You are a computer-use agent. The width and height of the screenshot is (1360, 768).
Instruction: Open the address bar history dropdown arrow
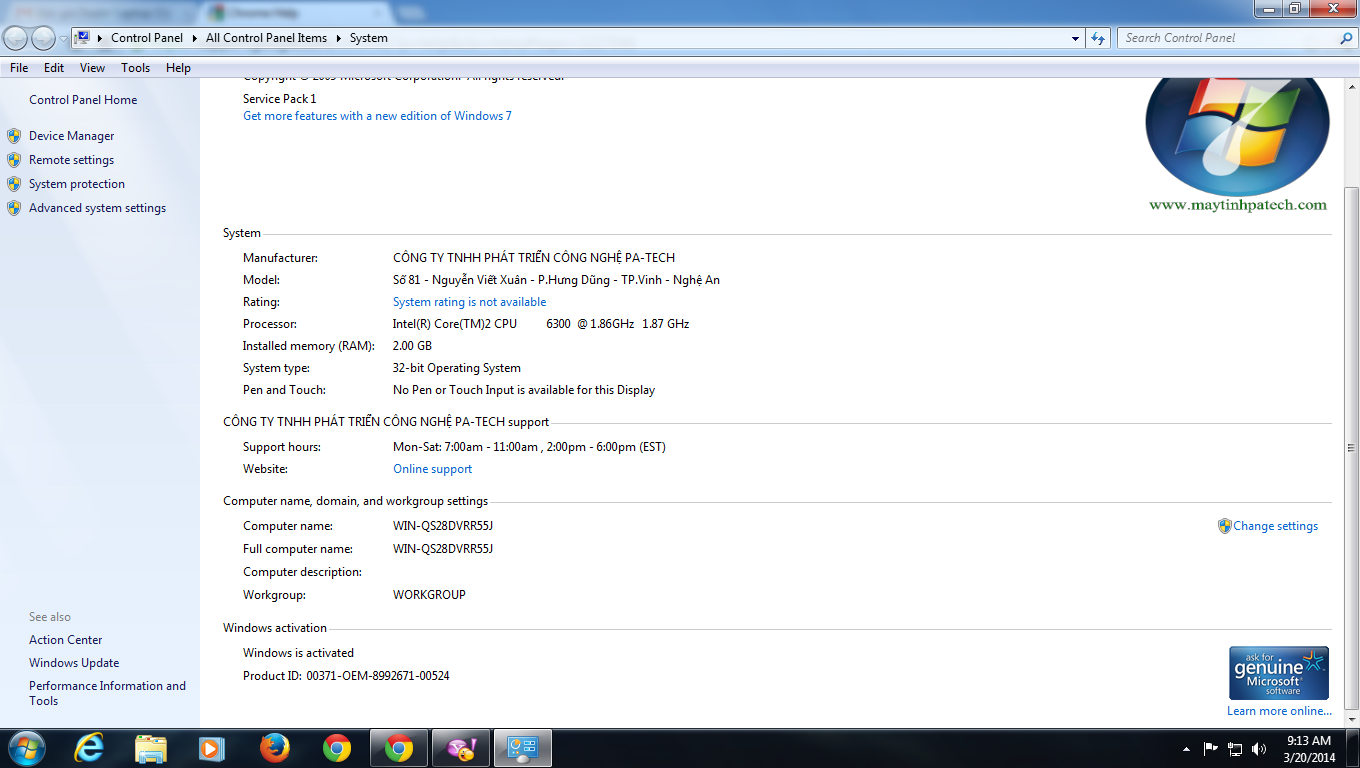(1076, 38)
